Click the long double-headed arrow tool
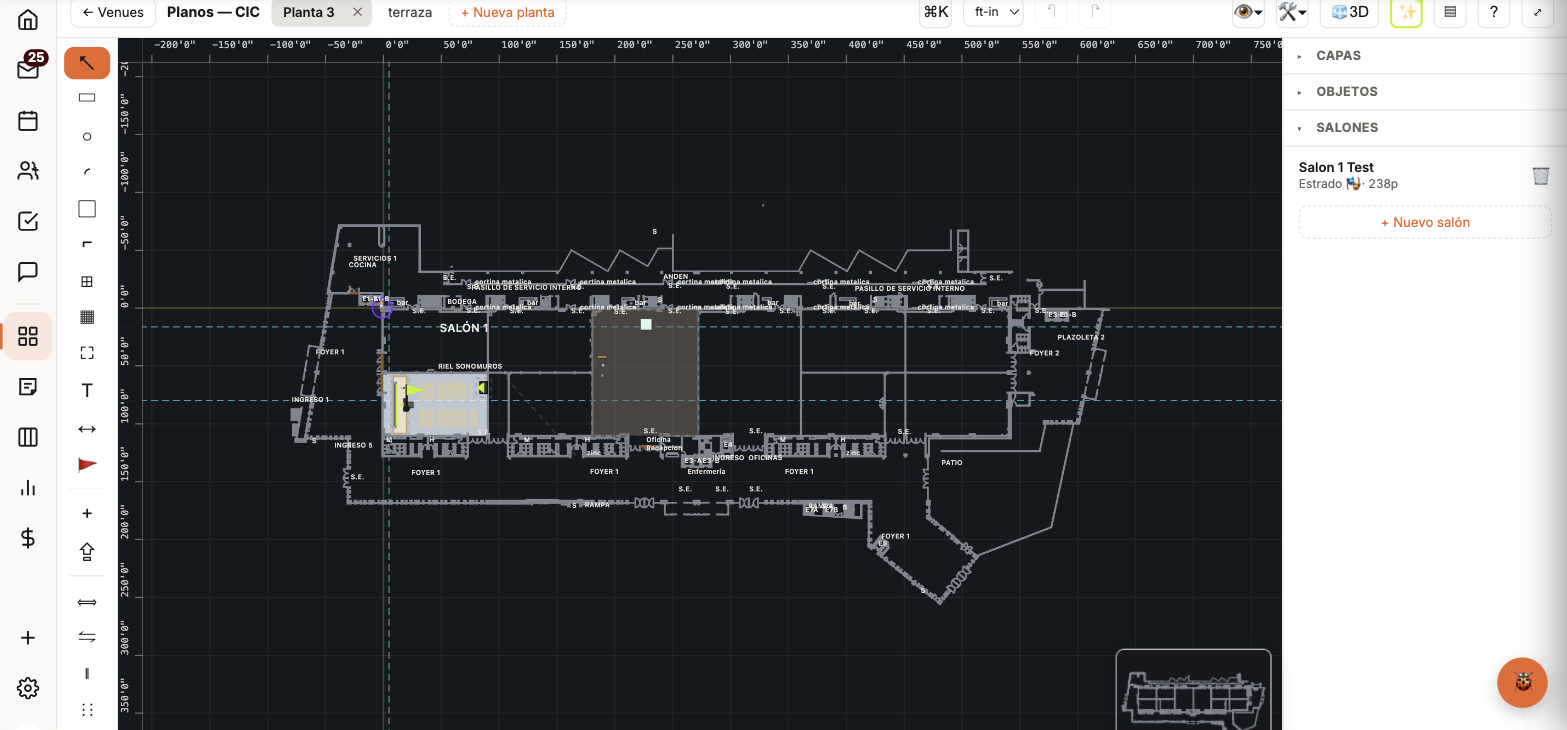This screenshot has width=1567, height=730. (87, 602)
